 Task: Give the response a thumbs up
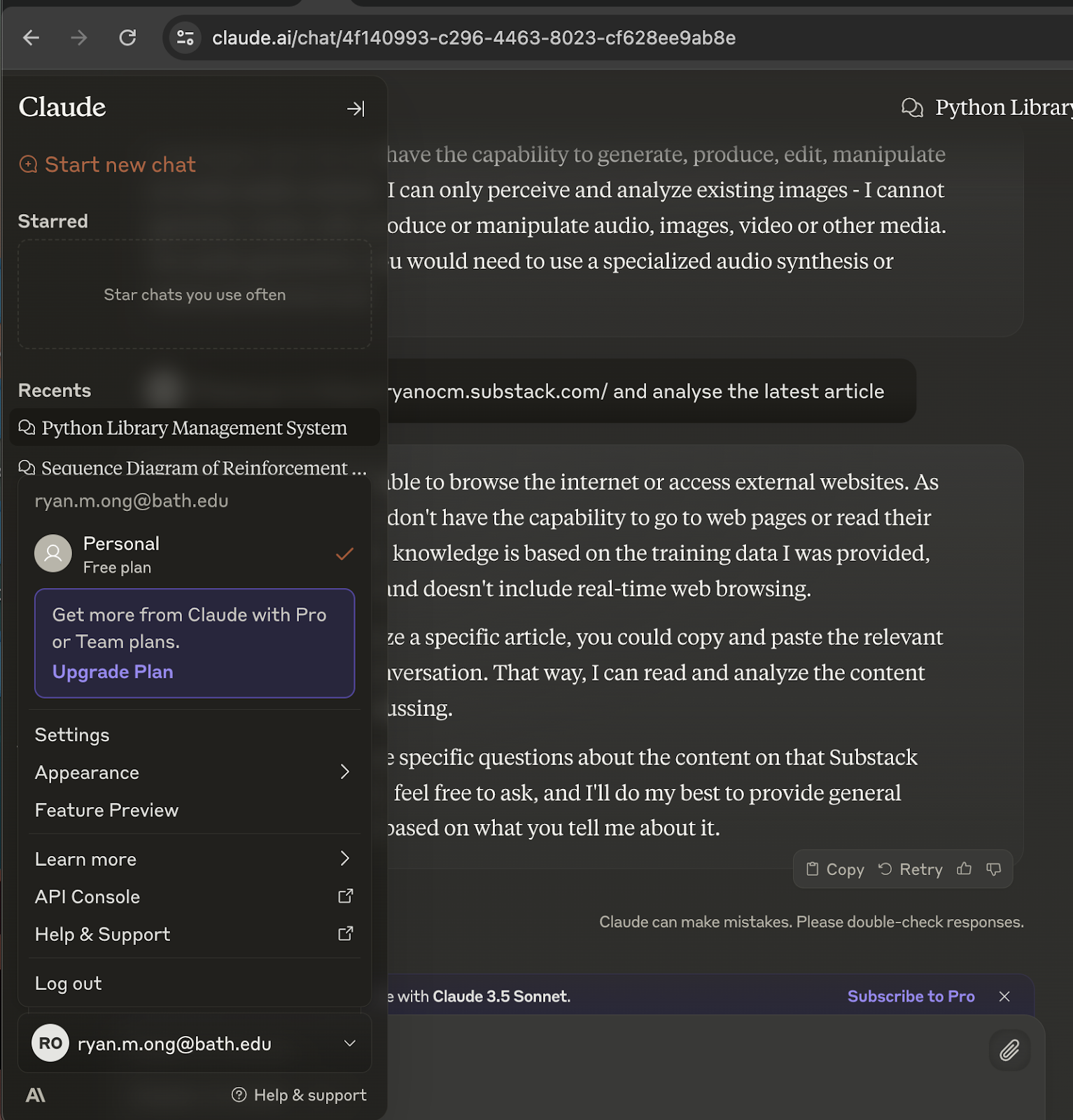coord(965,869)
